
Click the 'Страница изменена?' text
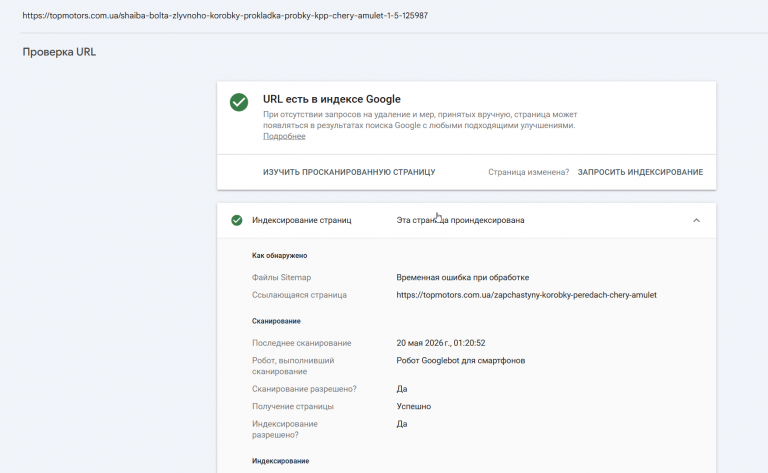point(528,172)
